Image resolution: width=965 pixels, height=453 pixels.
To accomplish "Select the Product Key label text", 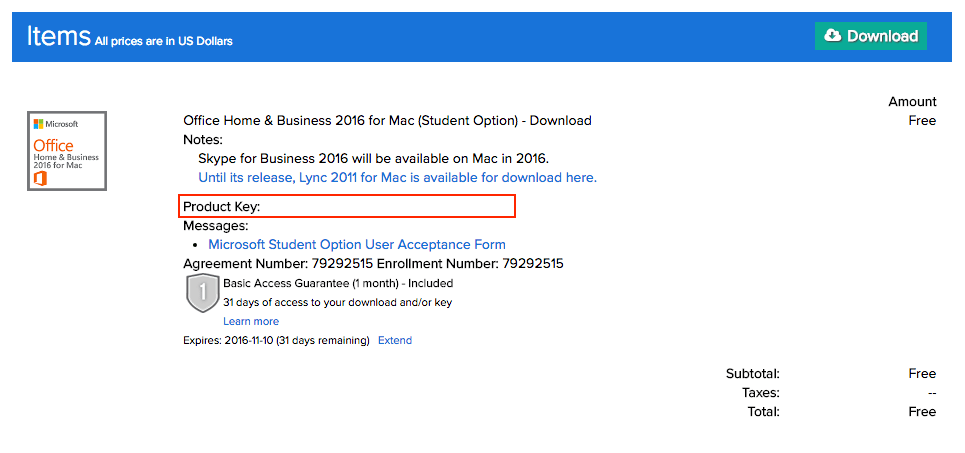I will coord(222,207).
